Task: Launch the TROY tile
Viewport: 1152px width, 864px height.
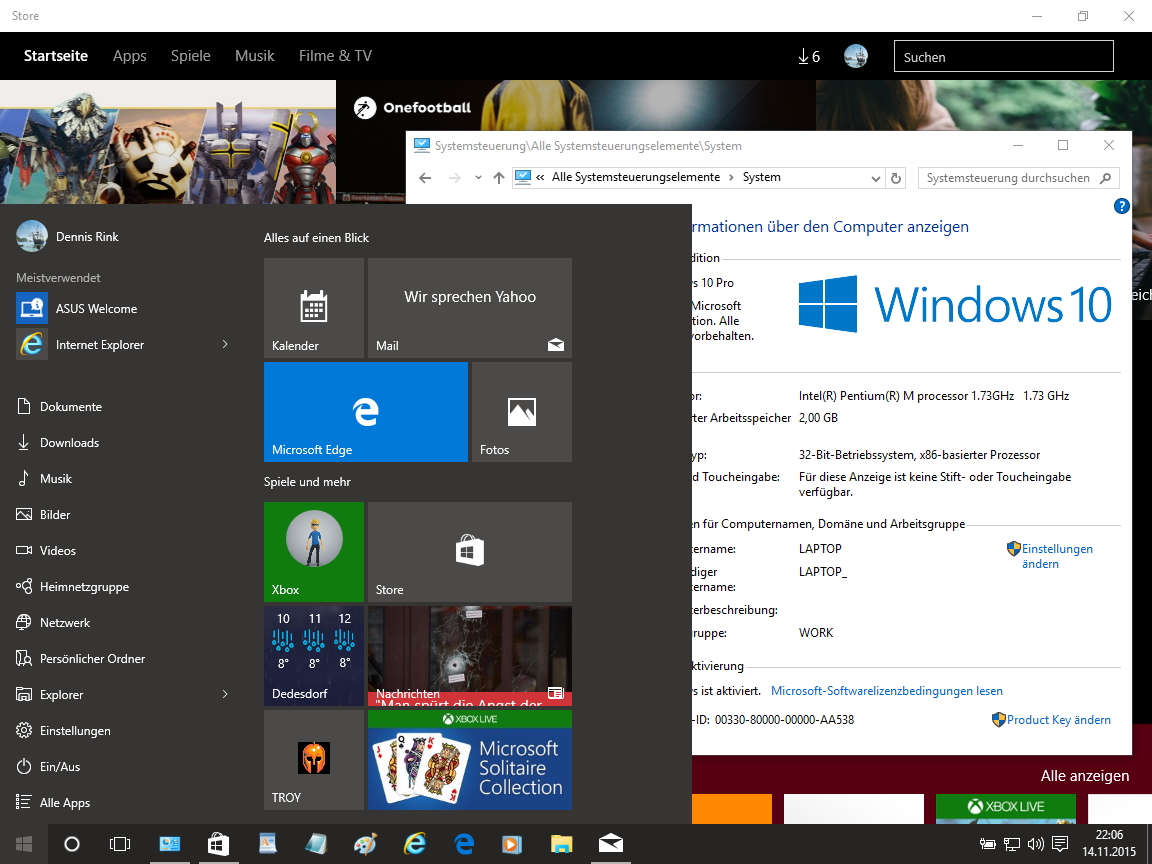Action: point(314,760)
